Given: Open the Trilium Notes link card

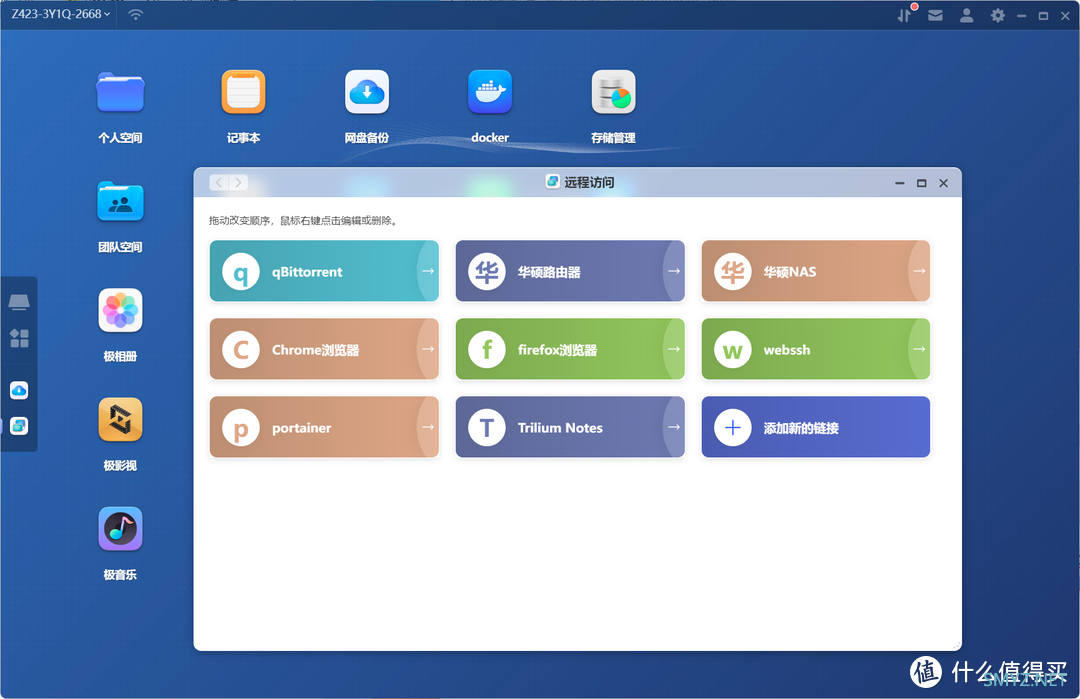Looking at the screenshot, I should [x=570, y=427].
